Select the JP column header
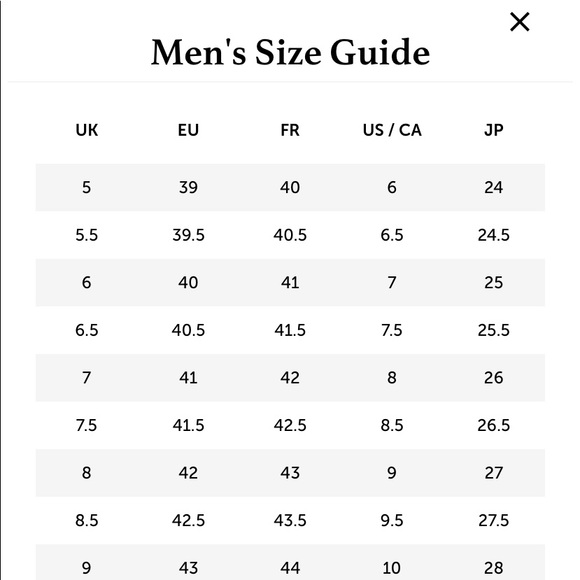 494,130
